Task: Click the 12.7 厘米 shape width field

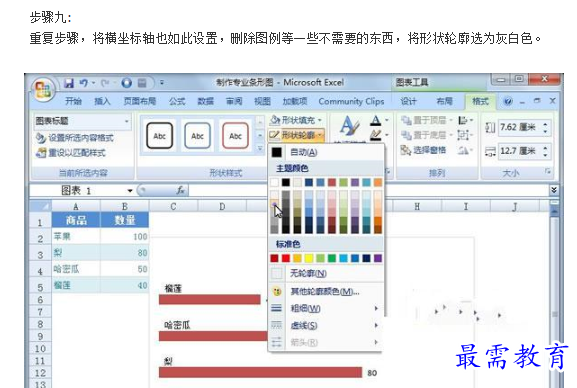Action: click(520, 151)
